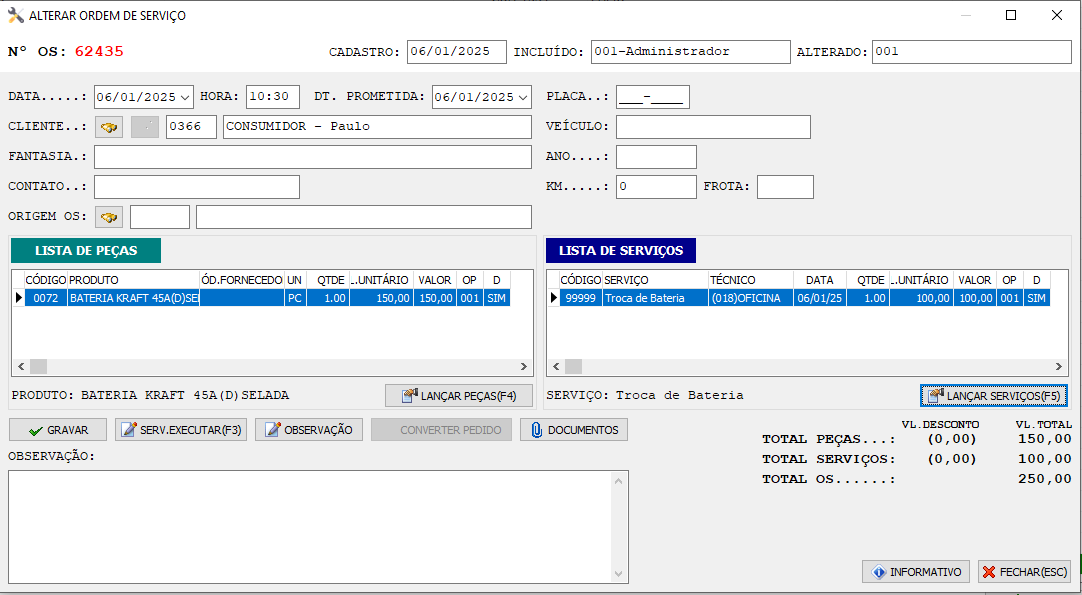
Task: Click the Cadastro date field
Action: 457,52
